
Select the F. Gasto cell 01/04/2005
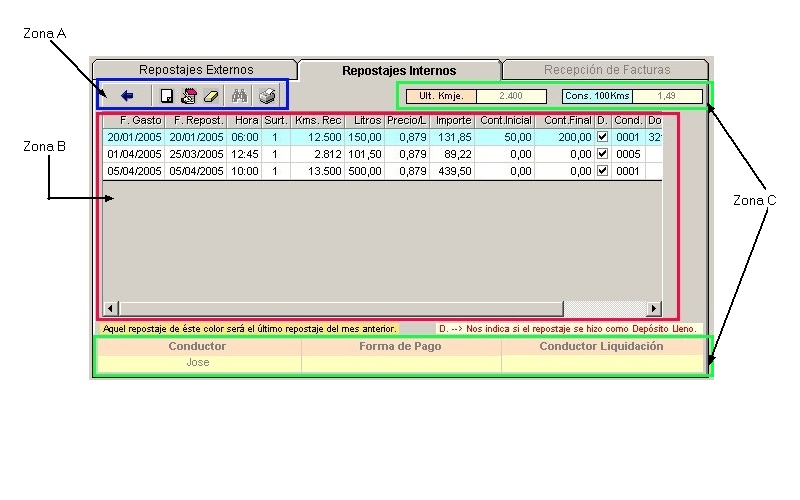[134, 154]
